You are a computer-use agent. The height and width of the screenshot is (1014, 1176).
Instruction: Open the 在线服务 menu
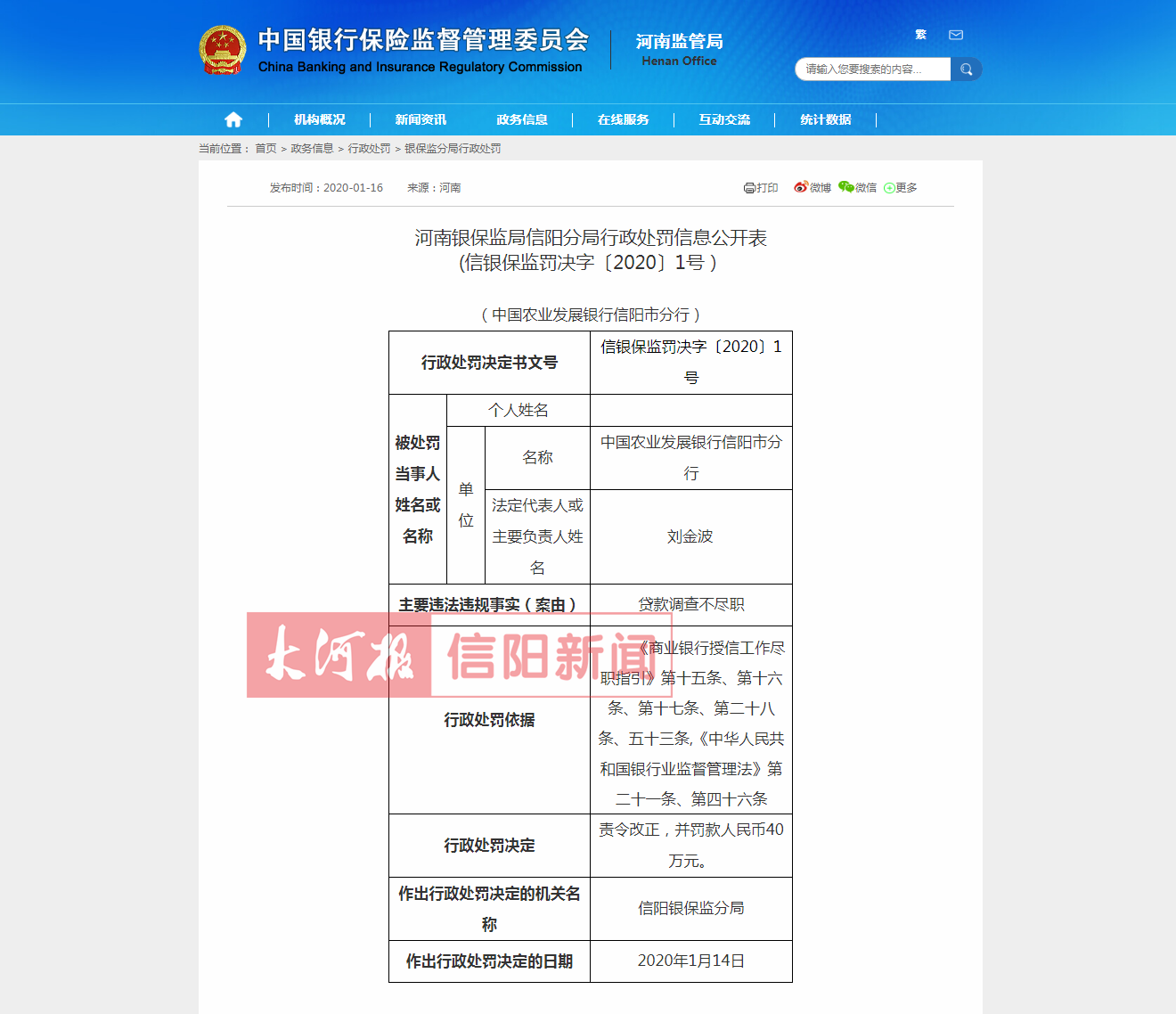[x=624, y=119]
